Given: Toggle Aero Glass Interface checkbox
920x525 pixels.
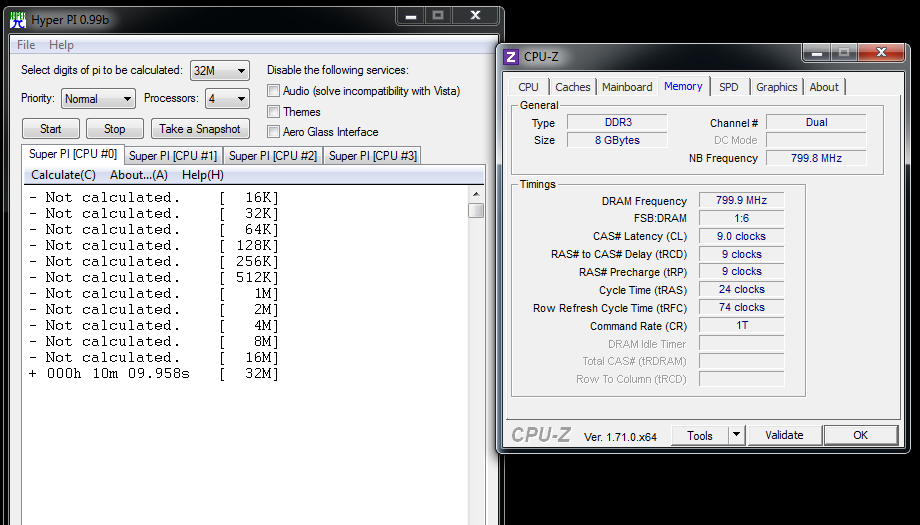Looking at the screenshot, I should (273, 132).
